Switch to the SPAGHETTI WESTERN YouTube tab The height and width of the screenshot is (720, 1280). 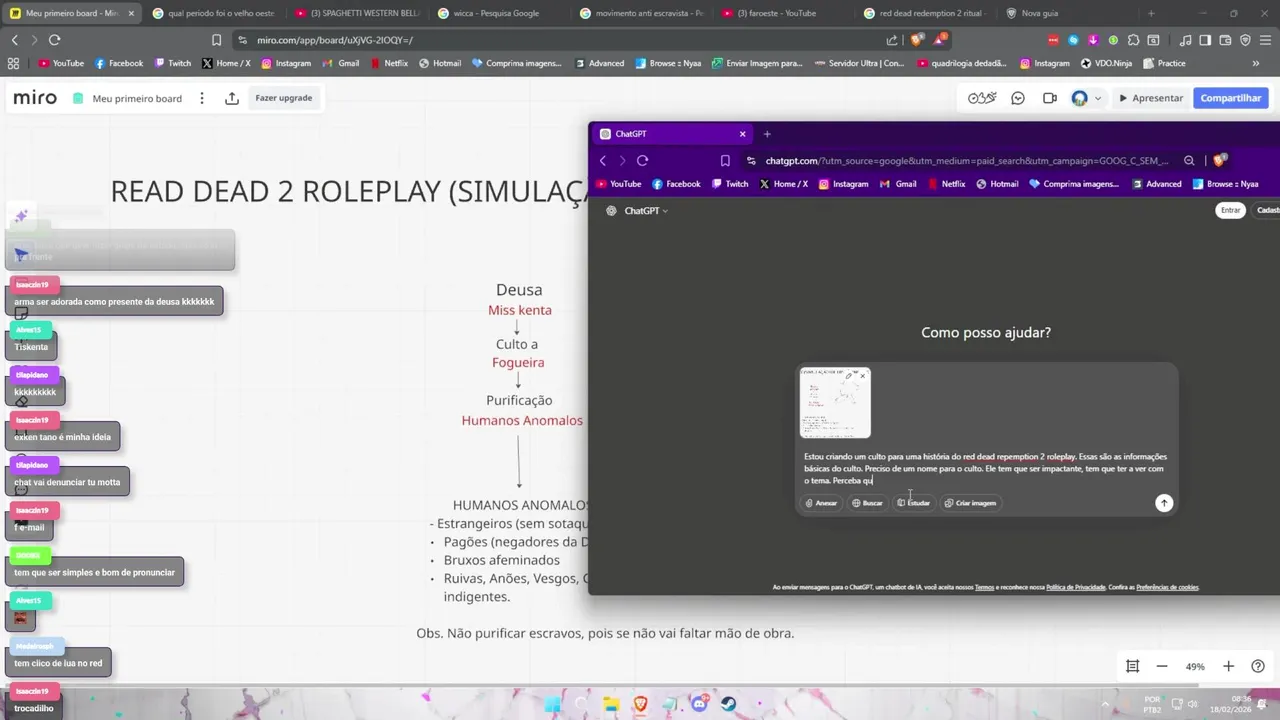point(357,13)
